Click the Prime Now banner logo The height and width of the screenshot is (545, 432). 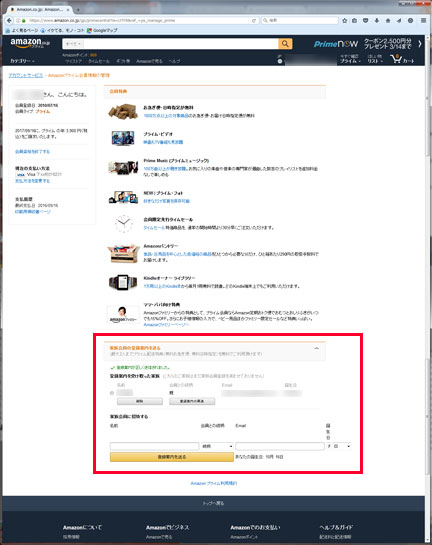[335, 44]
